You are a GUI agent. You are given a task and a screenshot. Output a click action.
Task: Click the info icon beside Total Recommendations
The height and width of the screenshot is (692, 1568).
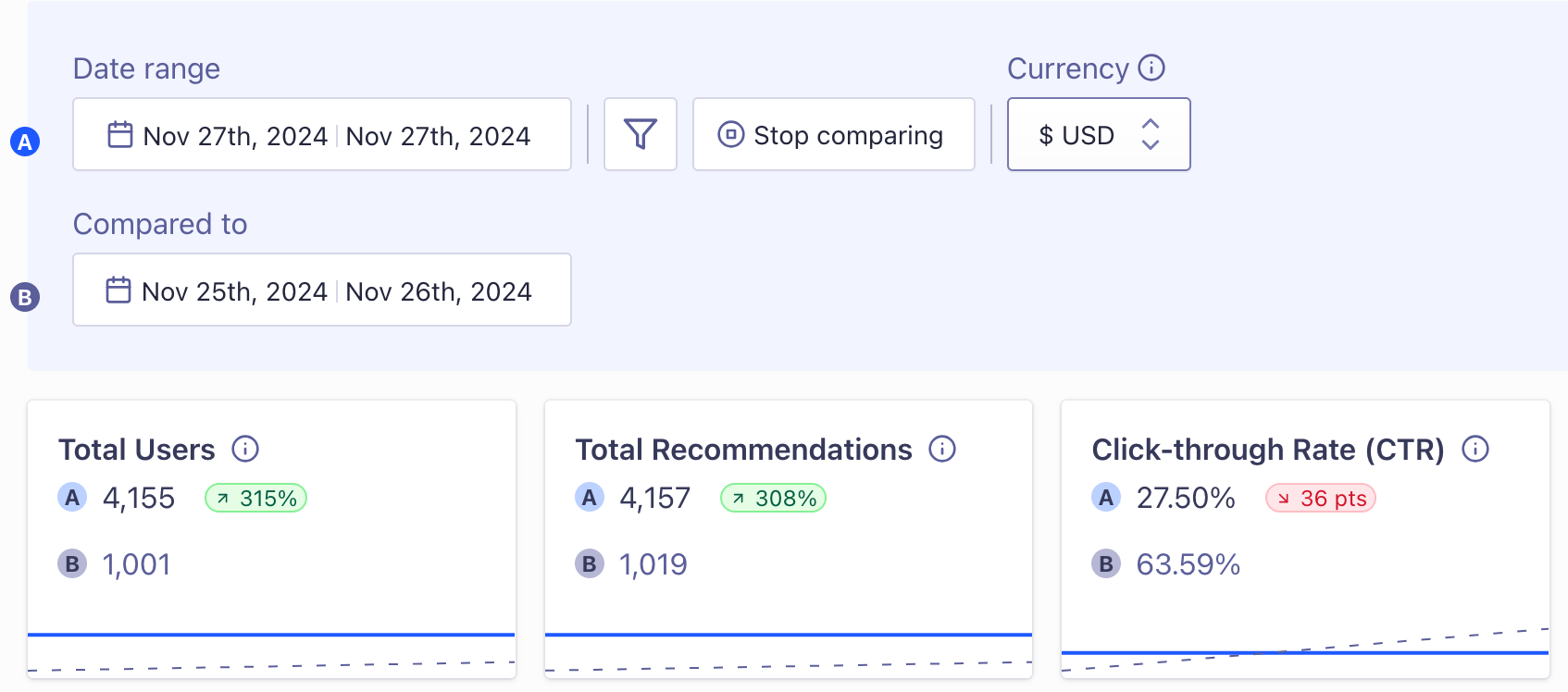[941, 450]
